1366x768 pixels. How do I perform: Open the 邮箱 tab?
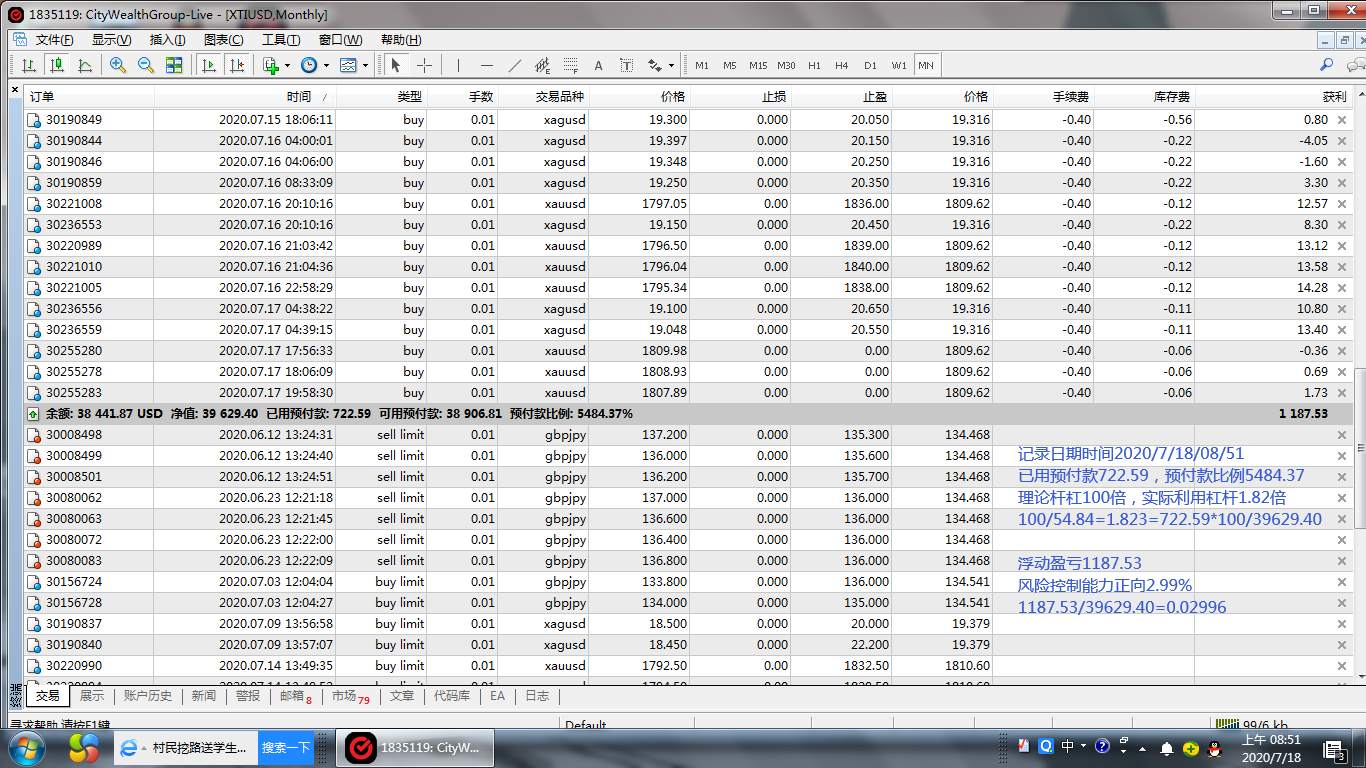coord(295,696)
